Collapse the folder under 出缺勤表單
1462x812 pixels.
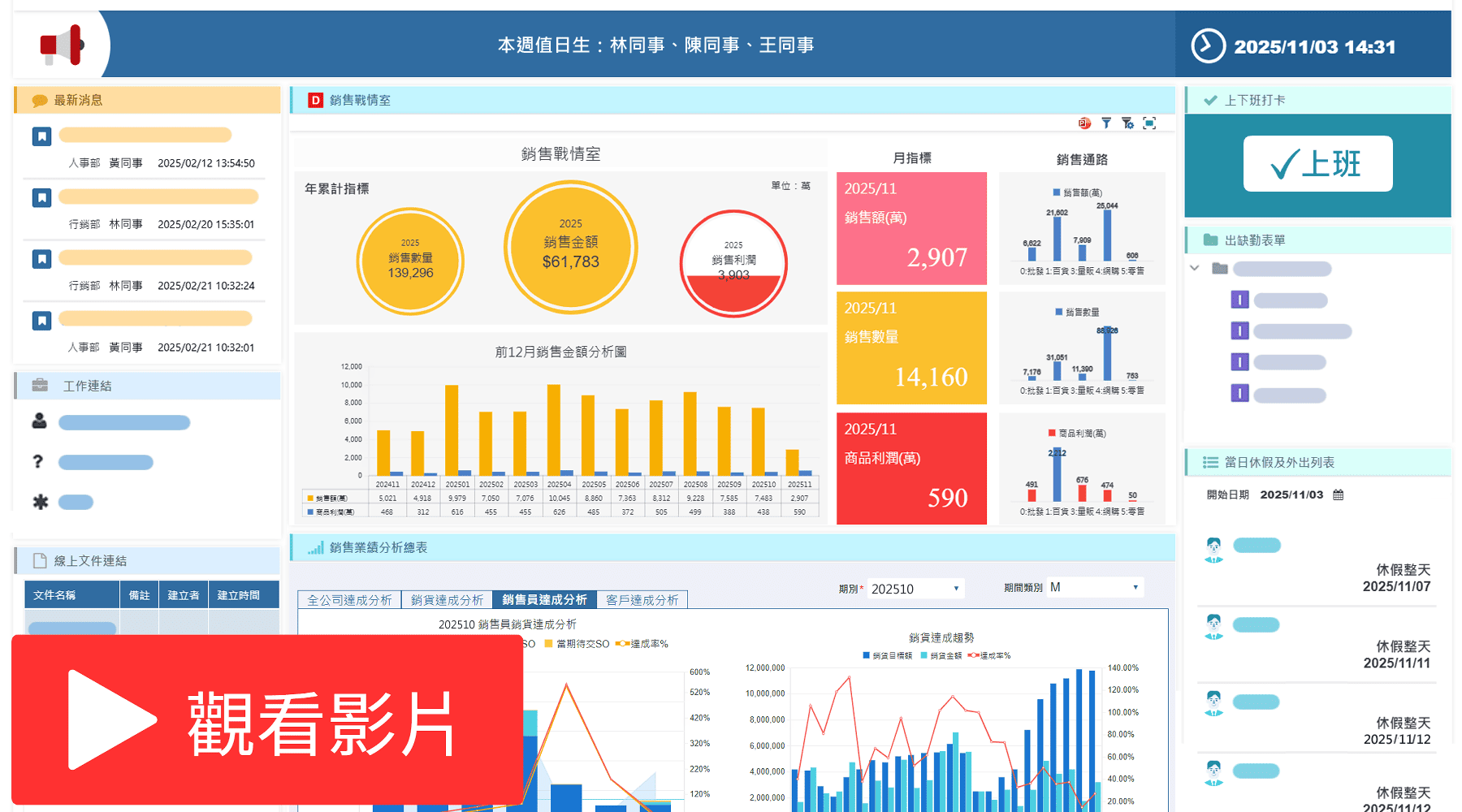[x=1195, y=268]
